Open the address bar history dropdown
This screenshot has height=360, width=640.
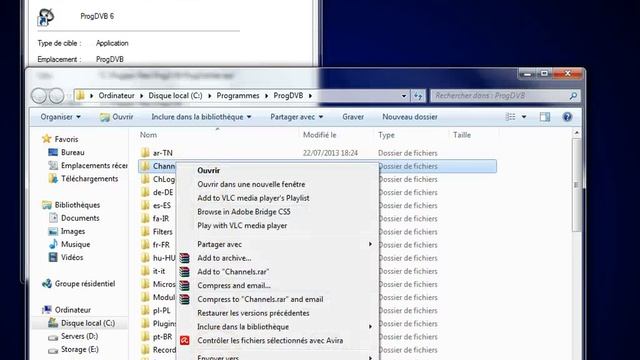(404, 96)
